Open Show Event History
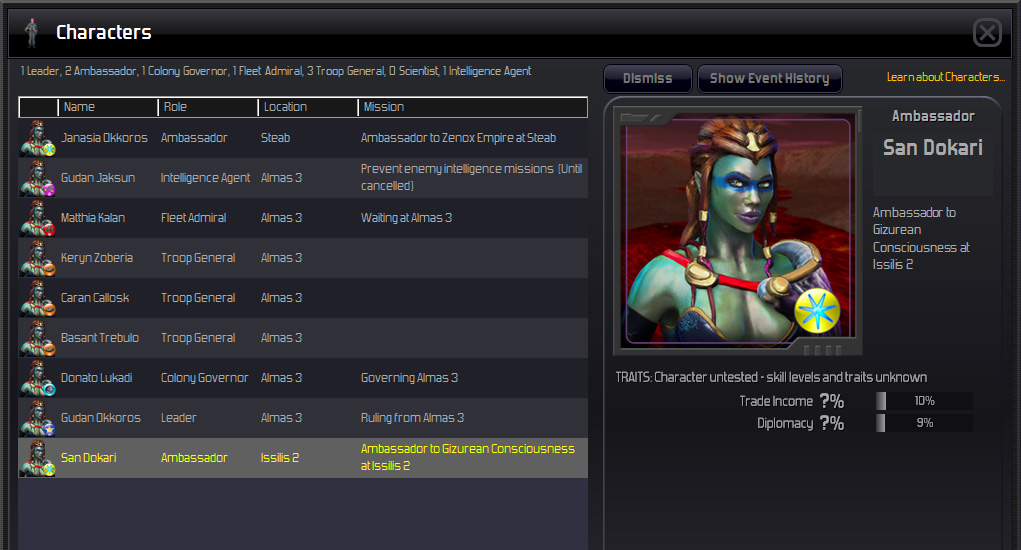The height and width of the screenshot is (550, 1021). [769, 79]
